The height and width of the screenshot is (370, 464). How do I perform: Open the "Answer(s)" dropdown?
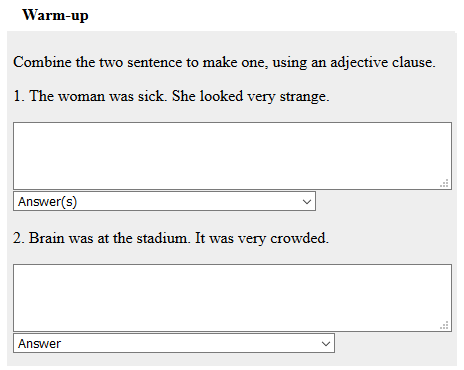point(164,201)
